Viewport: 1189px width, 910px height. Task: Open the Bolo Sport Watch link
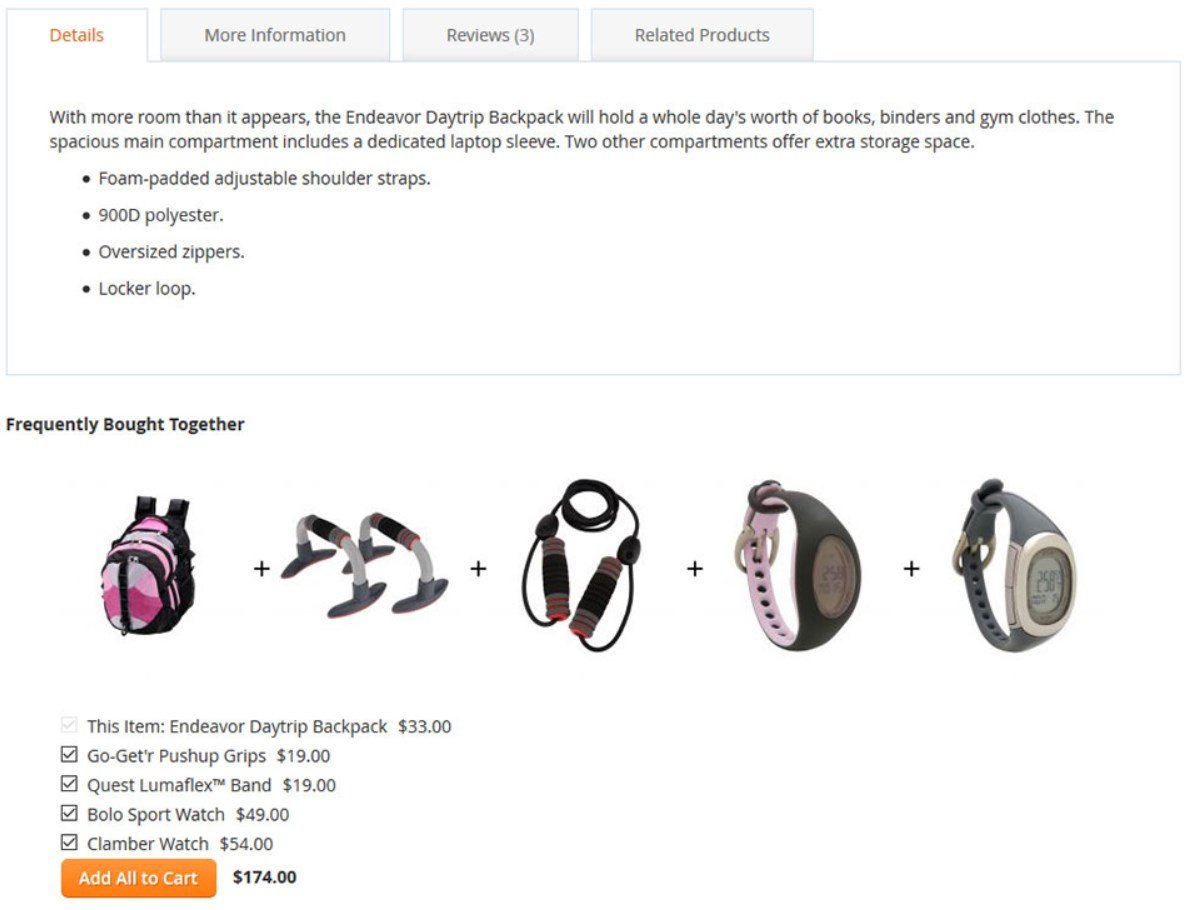pos(156,814)
